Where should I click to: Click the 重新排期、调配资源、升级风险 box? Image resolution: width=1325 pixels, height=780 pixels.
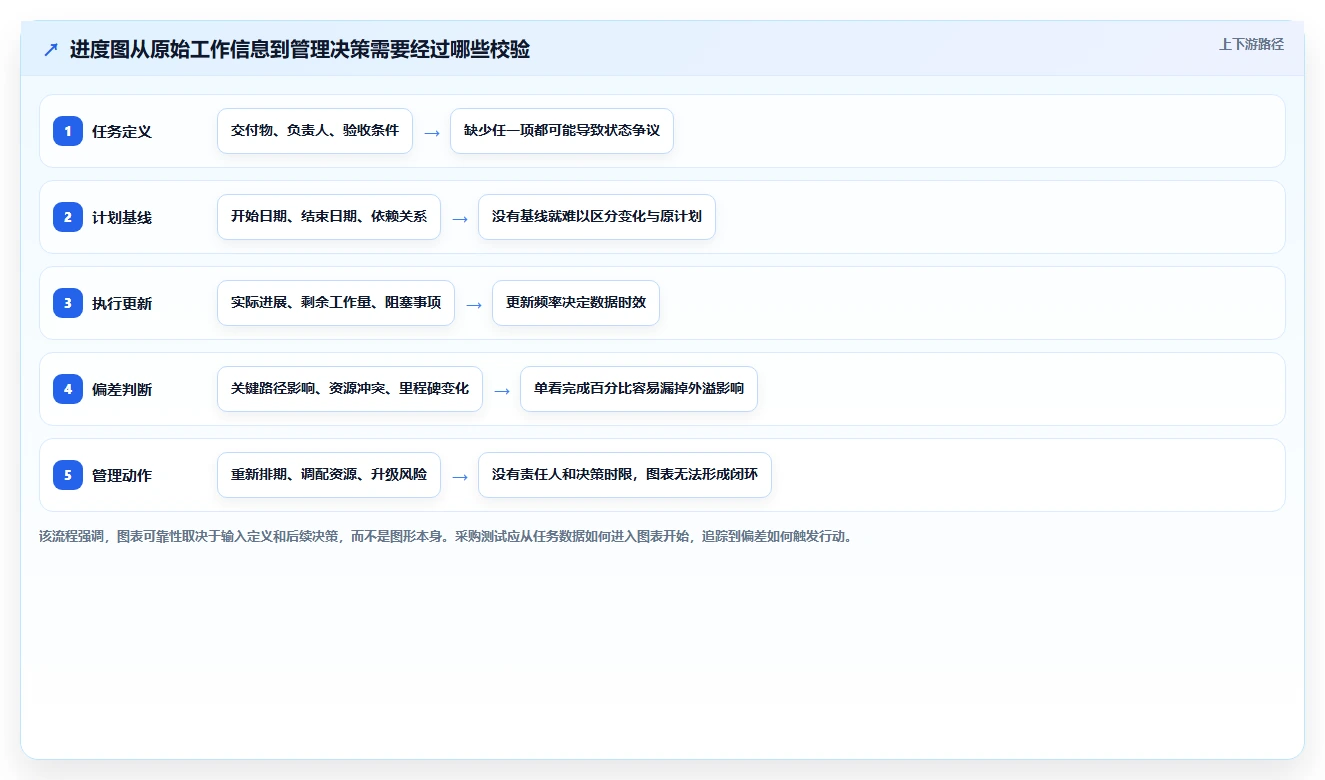tap(329, 475)
